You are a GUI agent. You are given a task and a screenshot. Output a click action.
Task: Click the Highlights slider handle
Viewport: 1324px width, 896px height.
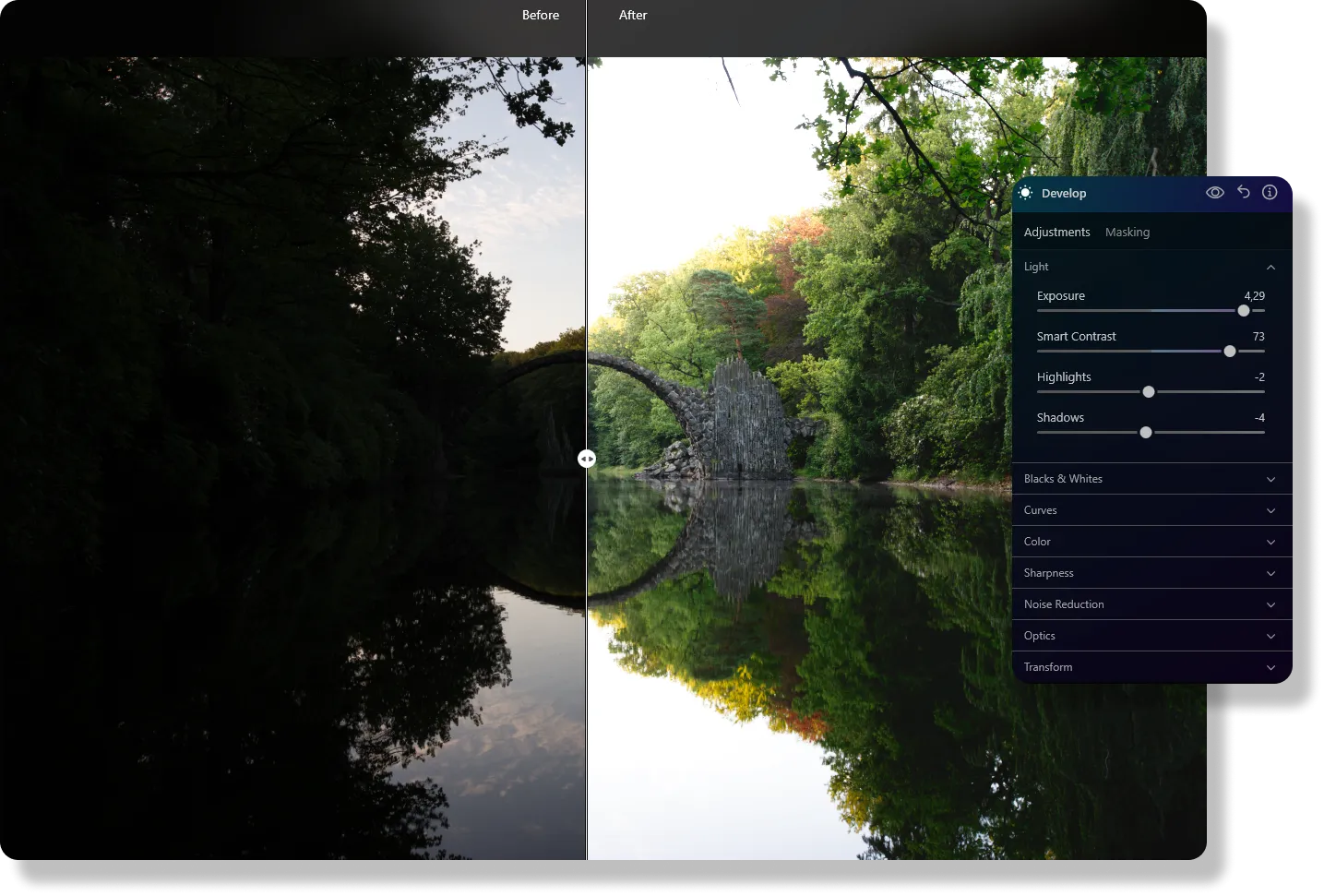1149,392
